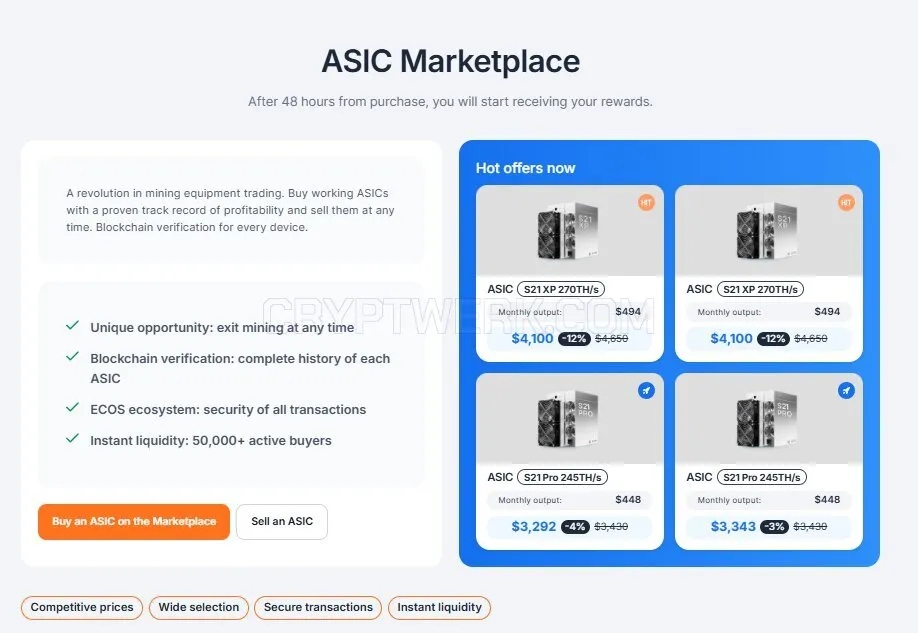Click the -4% discount badge
This screenshot has width=918, height=633.
pyautogui.click(x=575, y=526)
